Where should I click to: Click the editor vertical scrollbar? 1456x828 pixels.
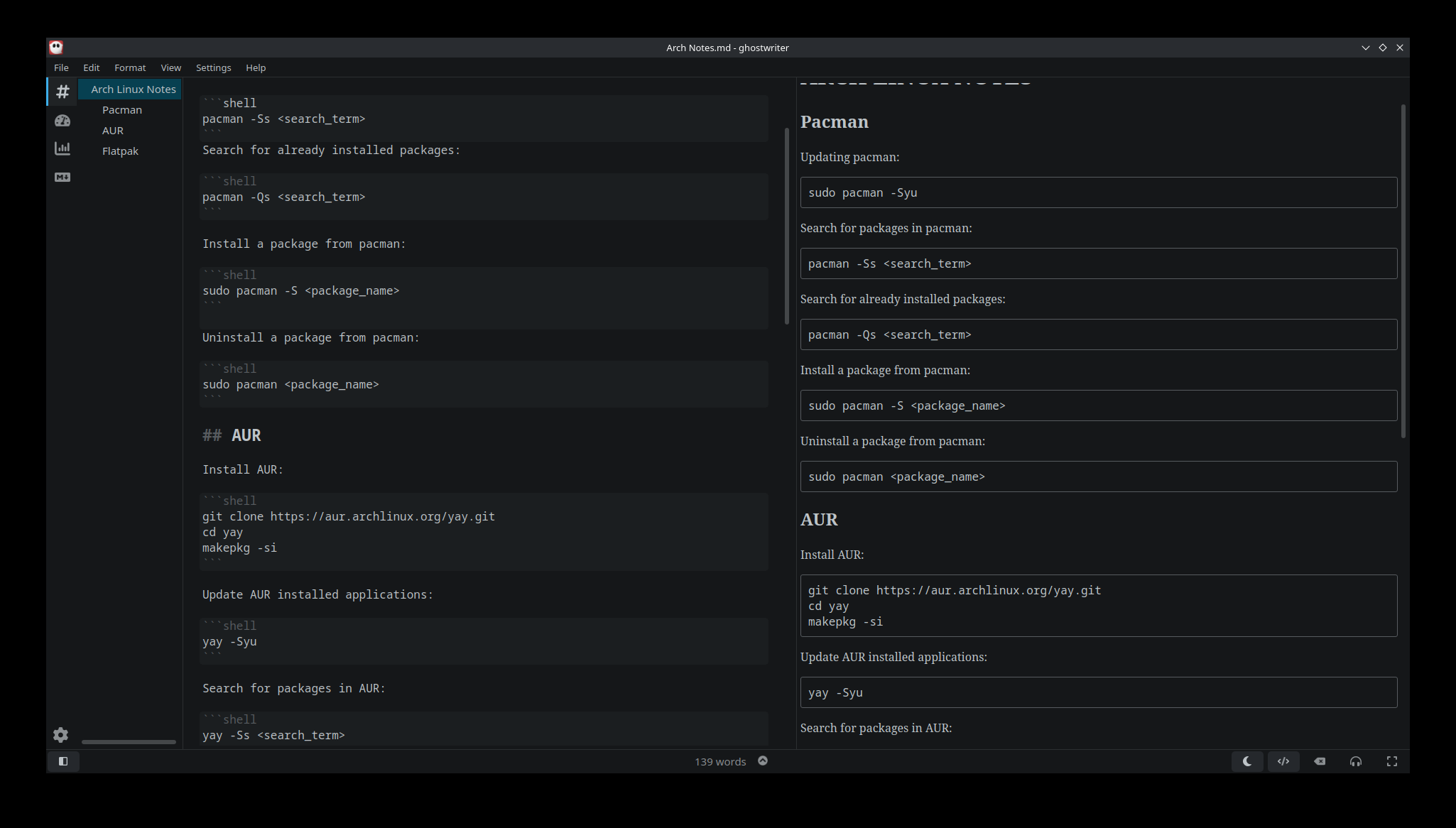787,226
